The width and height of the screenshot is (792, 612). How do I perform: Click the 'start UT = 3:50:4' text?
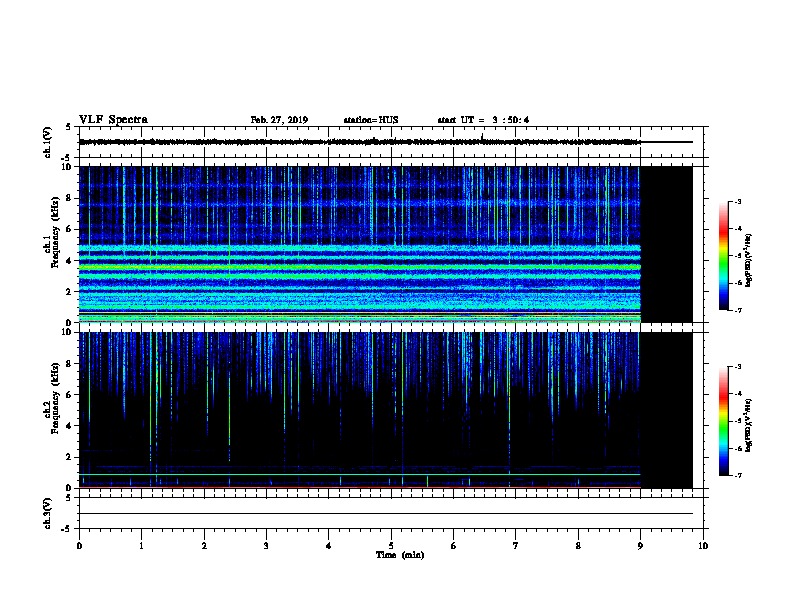pyautogui.click(x=483, y=120)
